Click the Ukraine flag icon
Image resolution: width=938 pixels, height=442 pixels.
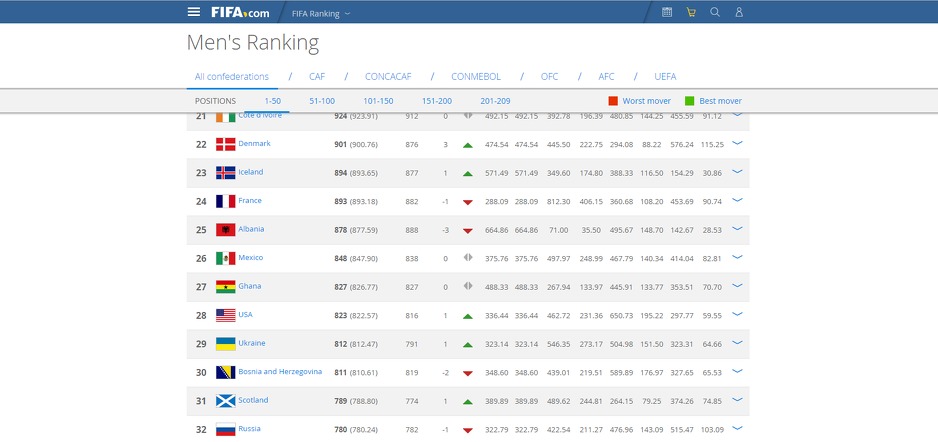tap(226, 344)
